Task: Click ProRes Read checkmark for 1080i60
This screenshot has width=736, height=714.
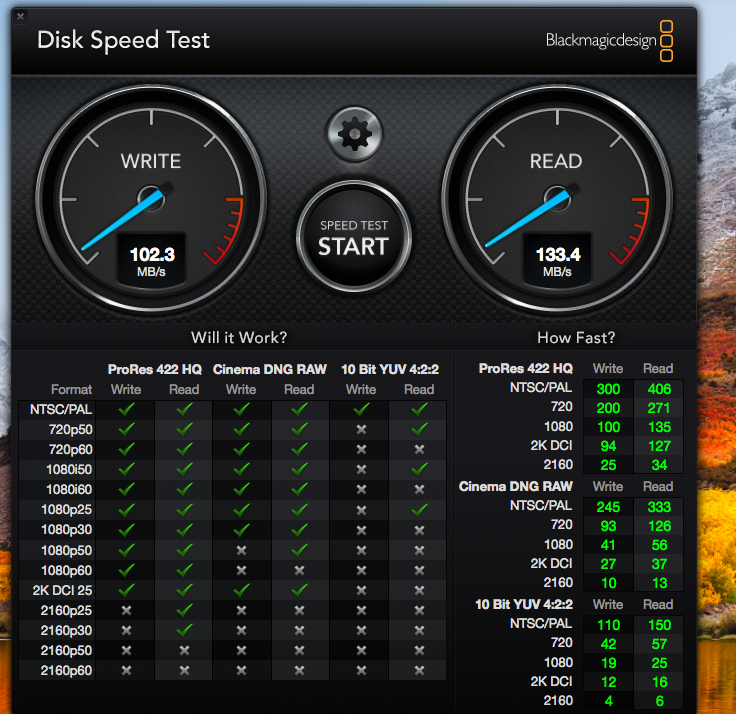Action: [184, 489]
